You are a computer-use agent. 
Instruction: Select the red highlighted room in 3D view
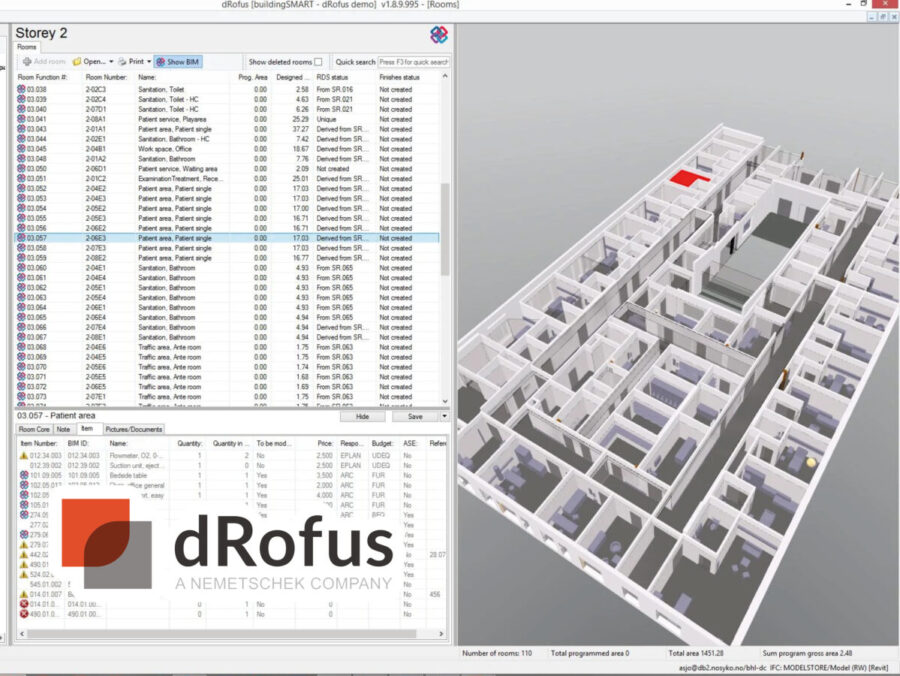[689, 177]
